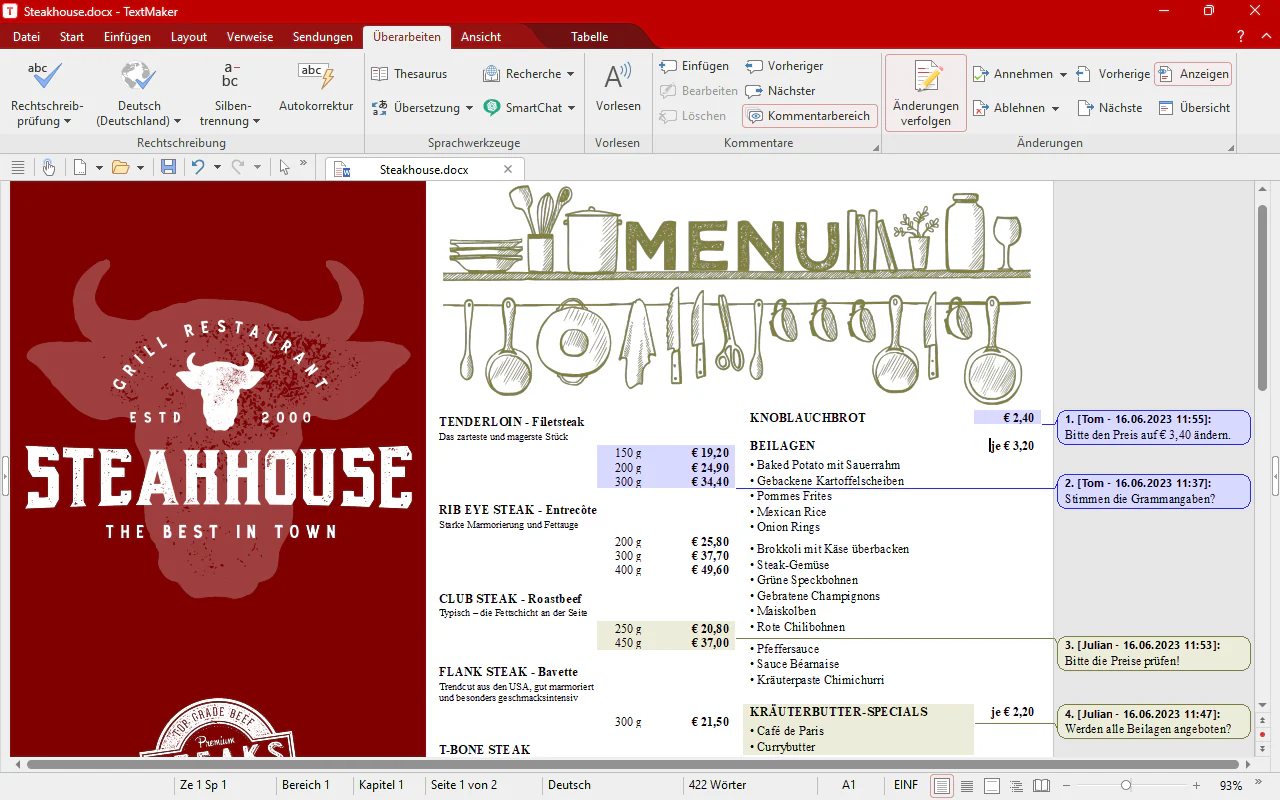The height and width of the screenshot is (800, 1280).
Task: Toggle Änderungen verfolgen tracking
Action: (926, 92)
